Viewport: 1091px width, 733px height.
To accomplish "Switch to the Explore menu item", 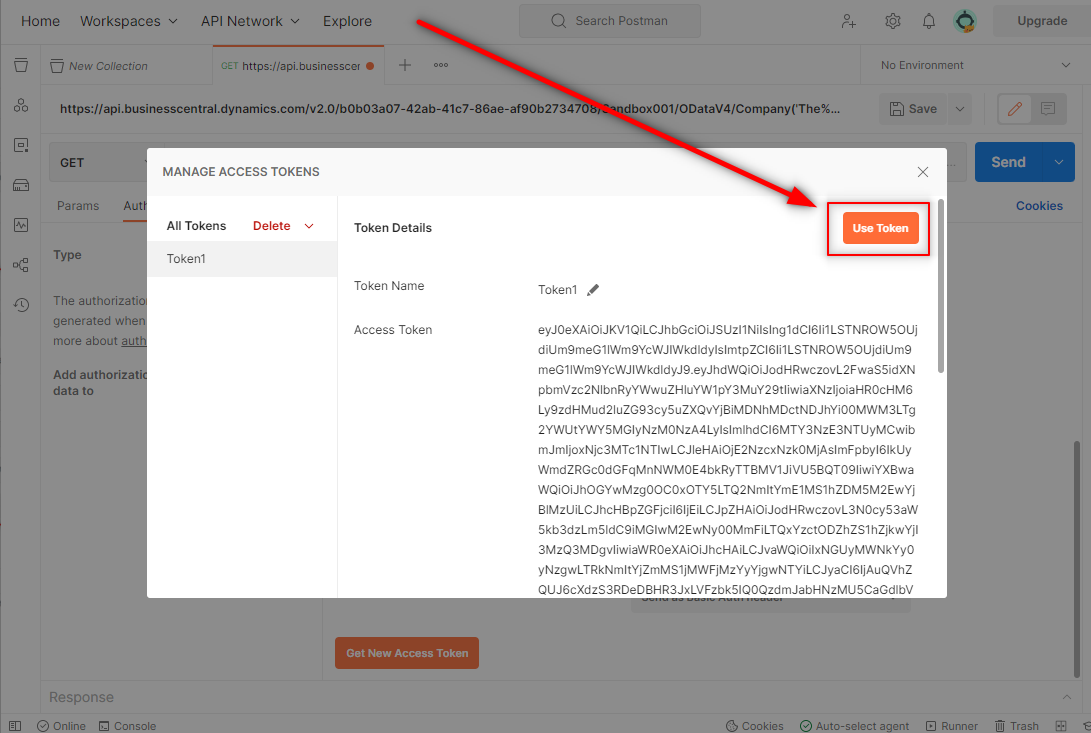I will tap(347, 20).
